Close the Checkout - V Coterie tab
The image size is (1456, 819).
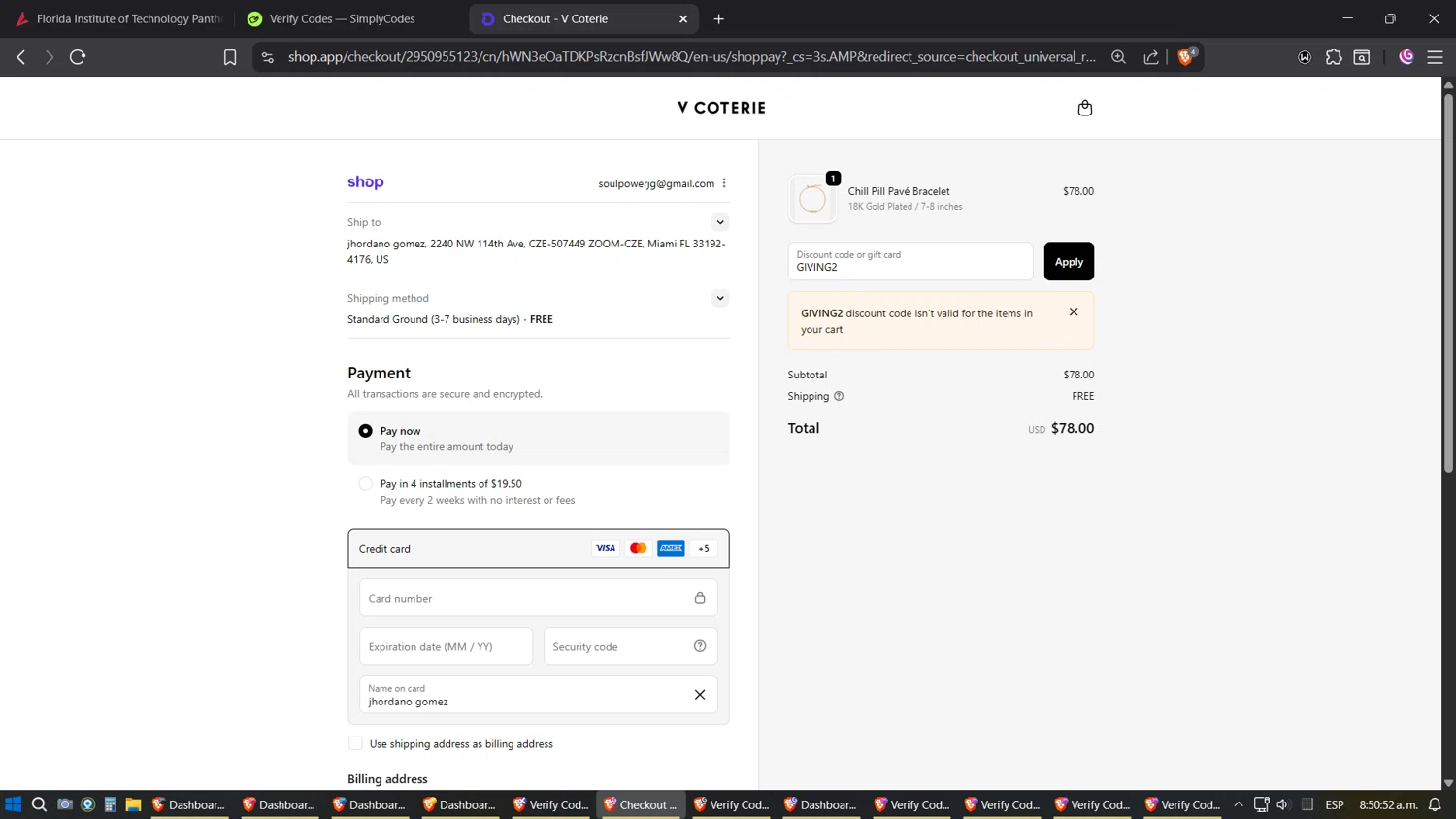(x=683, y=18)
